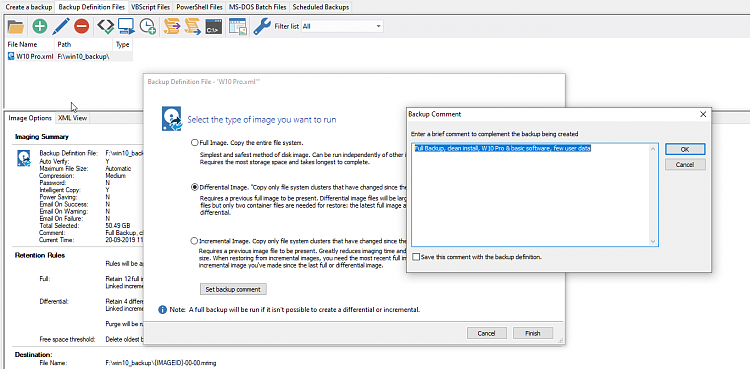
Task: Click the Run backup monitor icon
Action: pos(126,26)
